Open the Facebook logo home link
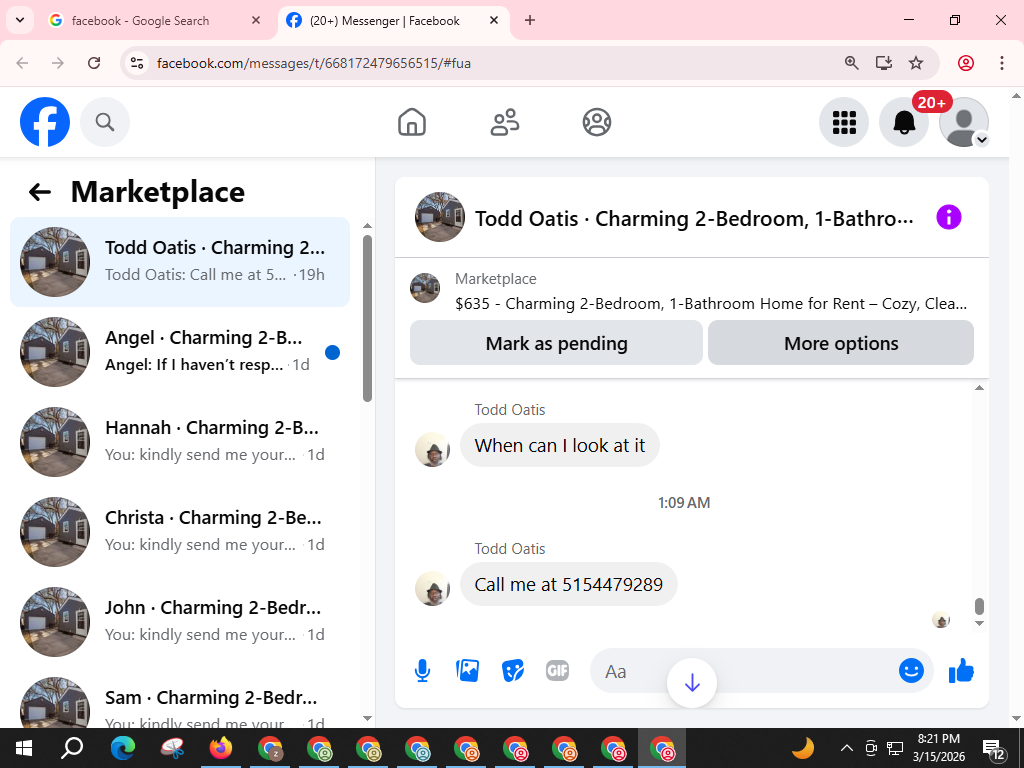1024x768 pixels. pos(44,122)
